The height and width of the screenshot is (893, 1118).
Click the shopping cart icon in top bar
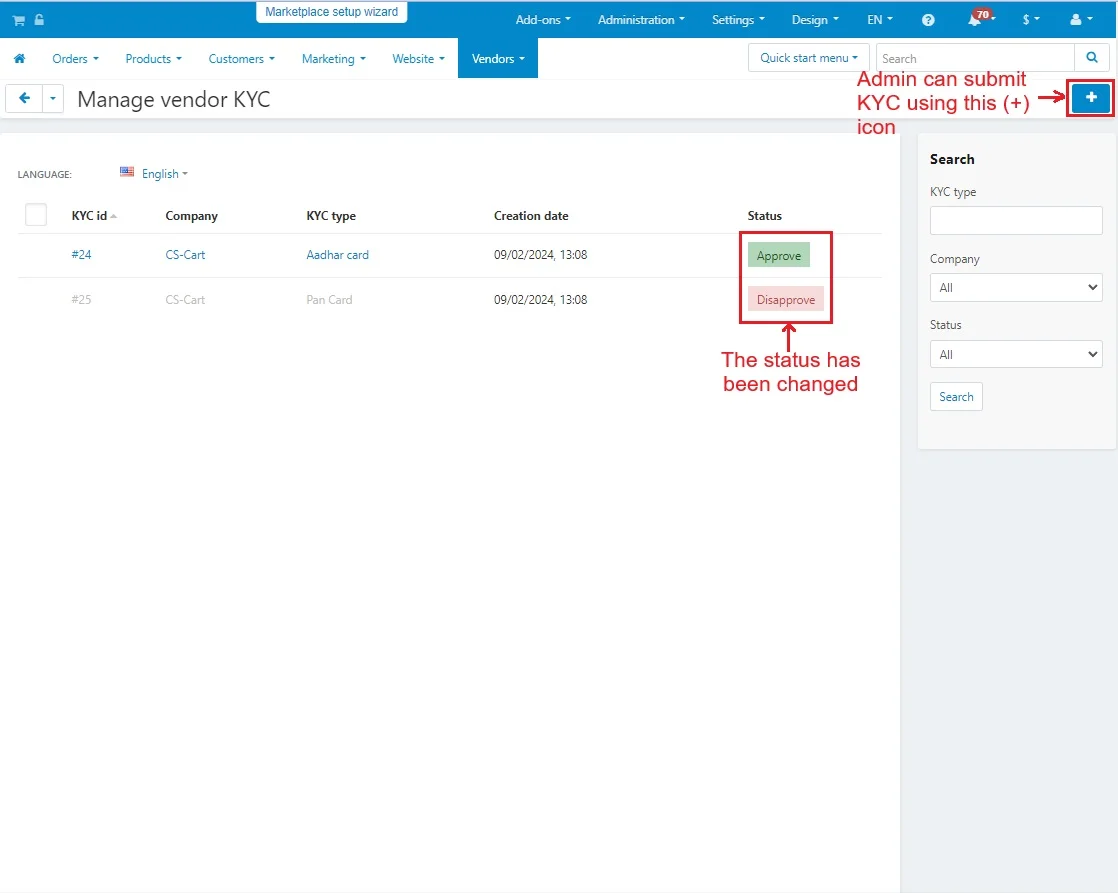click(x=18, y=20)
